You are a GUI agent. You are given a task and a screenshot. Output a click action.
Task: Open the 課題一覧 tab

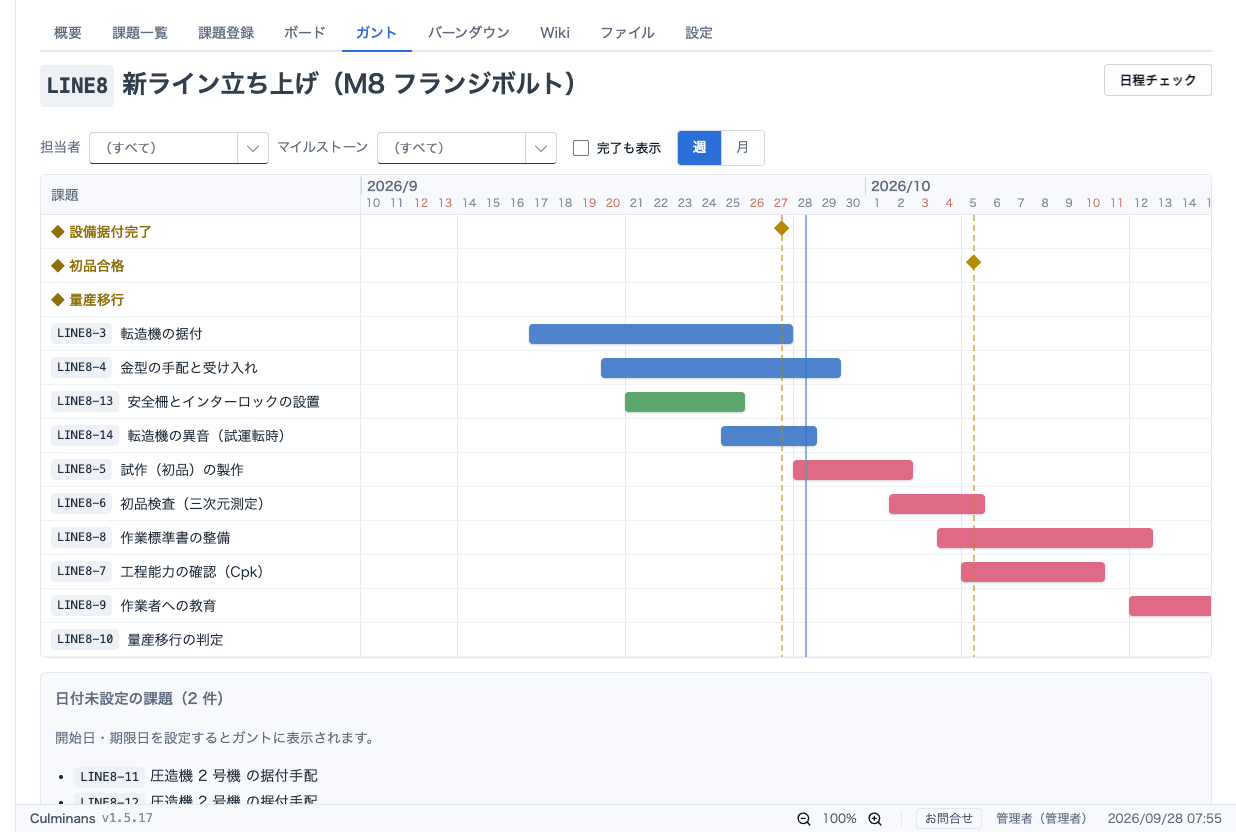(140, 32)
